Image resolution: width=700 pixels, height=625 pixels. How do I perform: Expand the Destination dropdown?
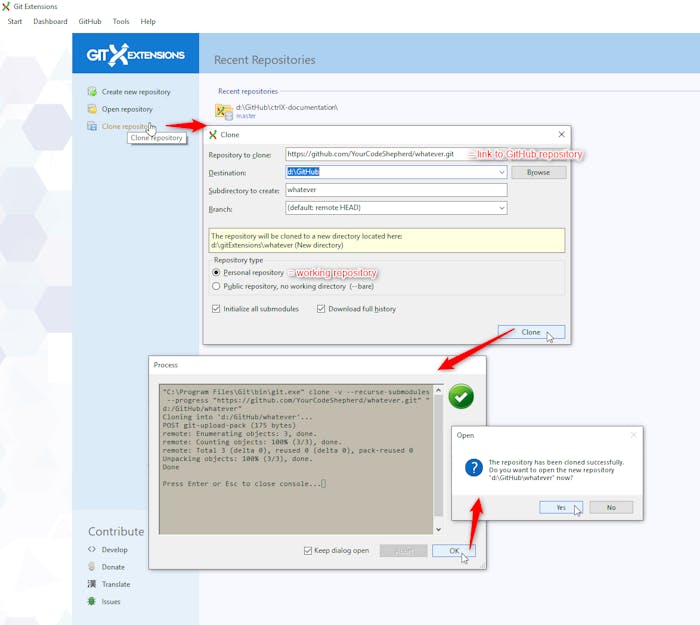(502, 172)
